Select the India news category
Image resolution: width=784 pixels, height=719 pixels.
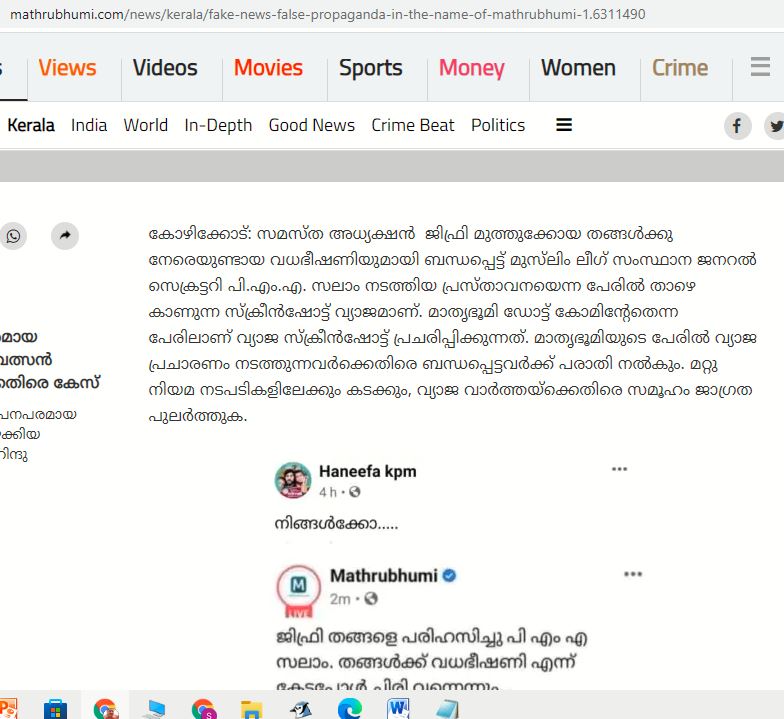(89, 125)
